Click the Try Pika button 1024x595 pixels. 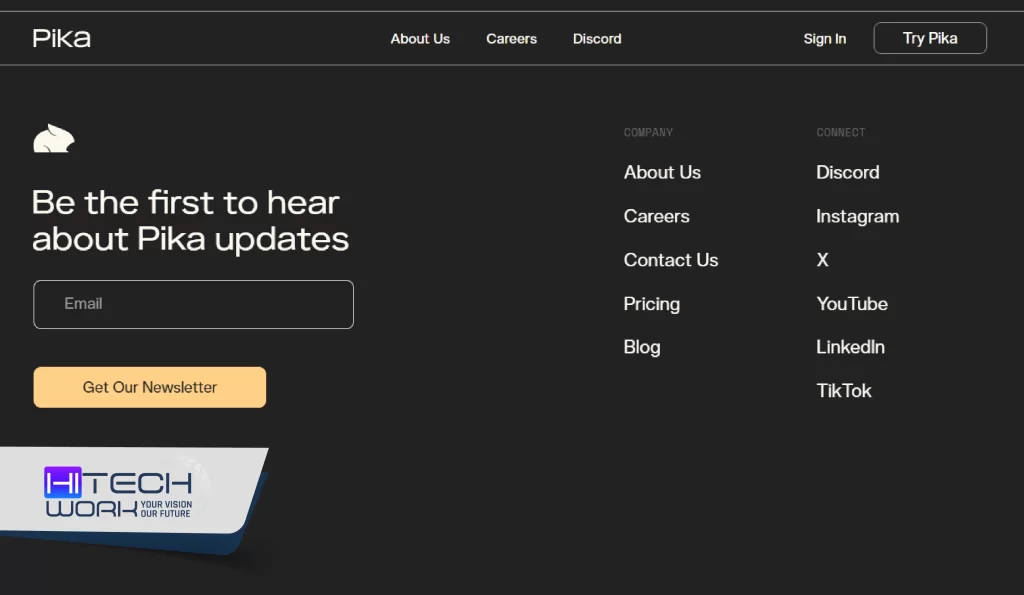pyautogui.click(x=930, y=39)
